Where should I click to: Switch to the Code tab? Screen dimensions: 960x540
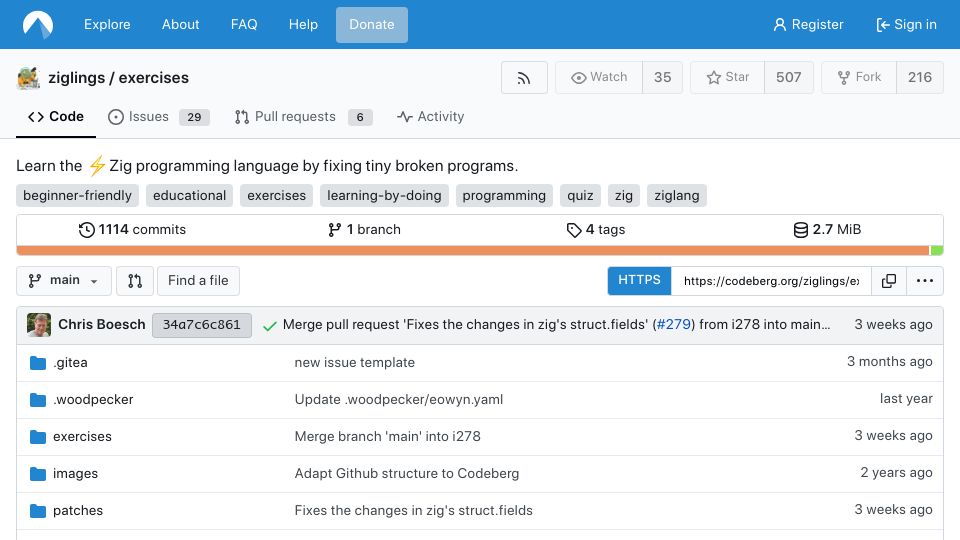coord(56,117)
